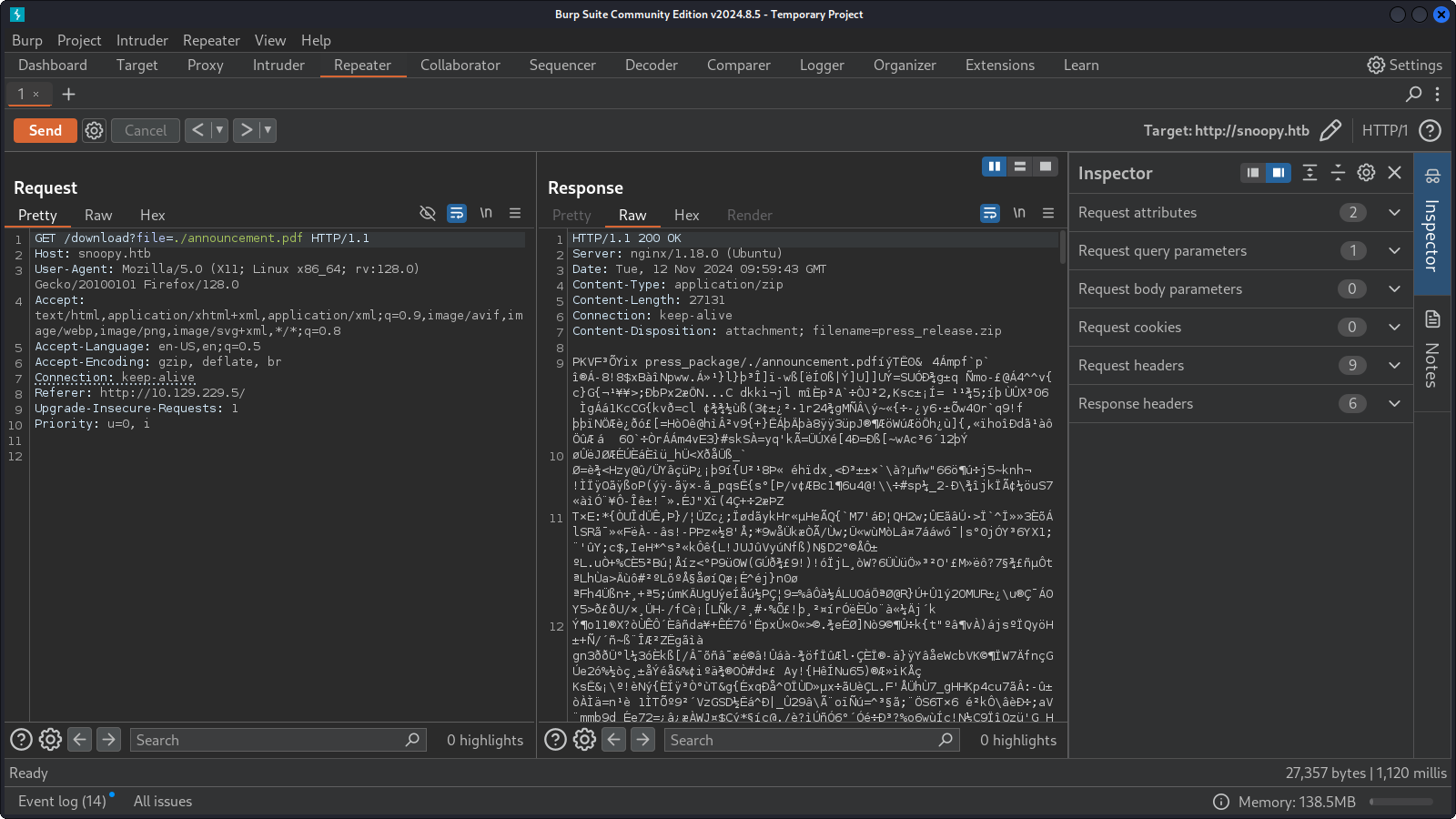This screenshot has height=819, width=1456.
Task: Open the Intruder menu in menu bar
Action: click(x=142, y=40)
